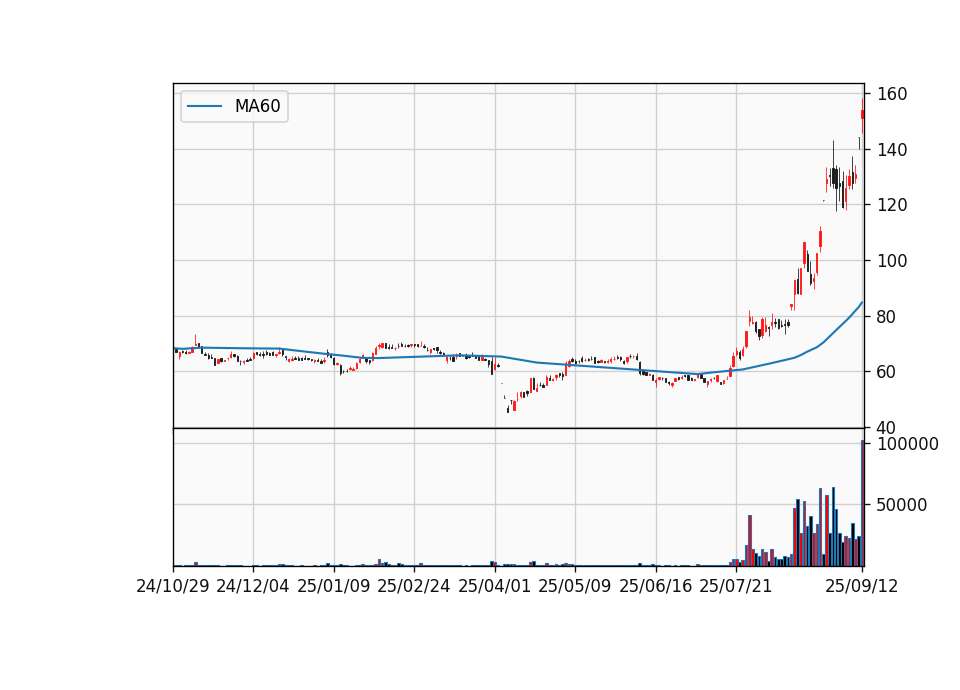Viewport: 960px width, 690px height.
Task: Click the 24/12/04 date label
Action: click(253, 586)
